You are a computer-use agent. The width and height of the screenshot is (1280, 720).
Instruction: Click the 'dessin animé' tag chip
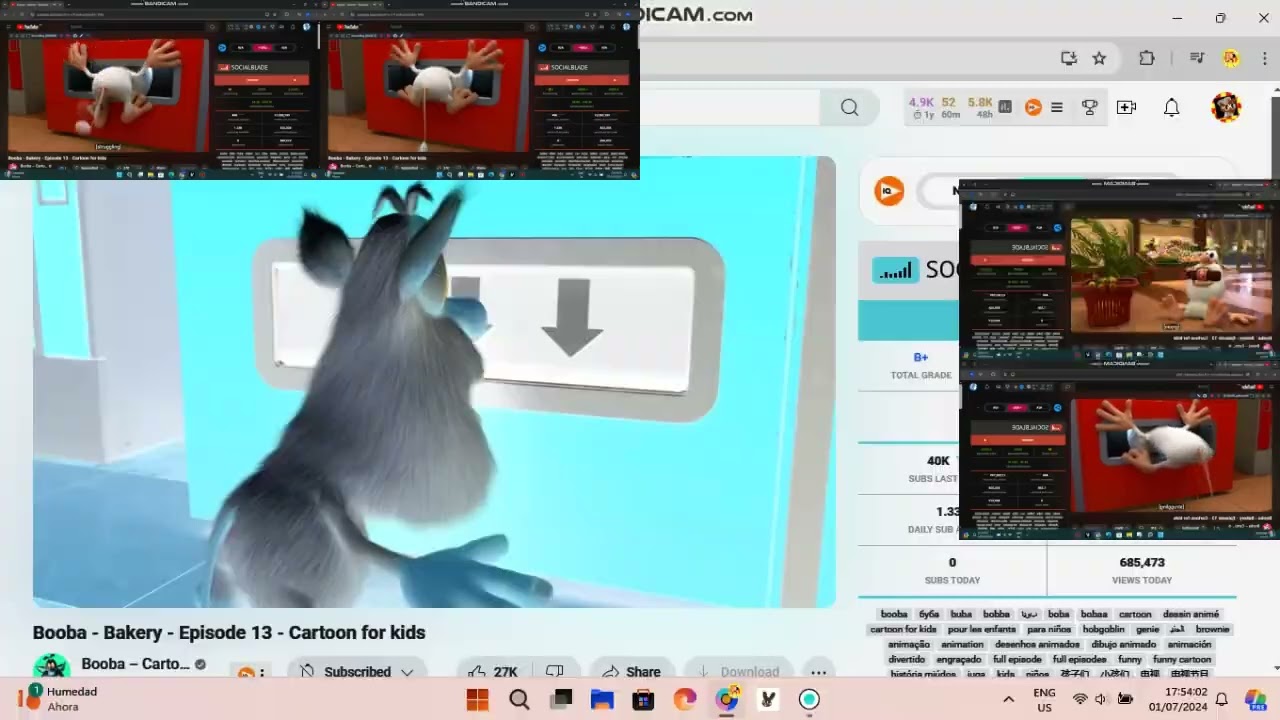1191,614
